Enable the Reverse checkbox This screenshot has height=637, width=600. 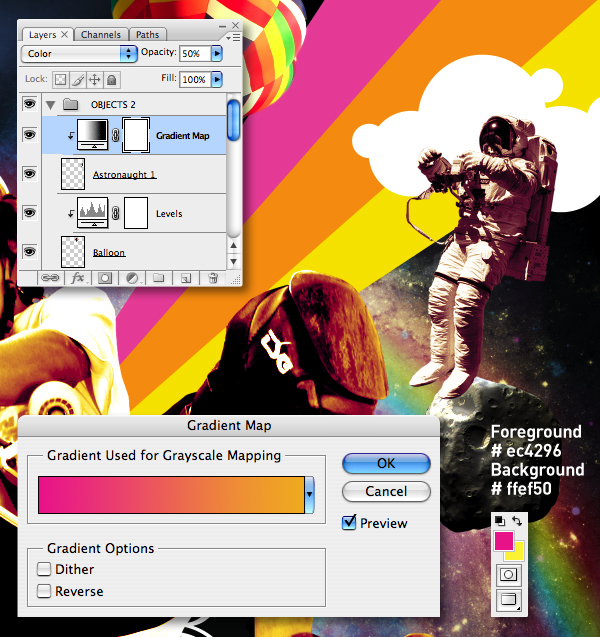[43, 591]
